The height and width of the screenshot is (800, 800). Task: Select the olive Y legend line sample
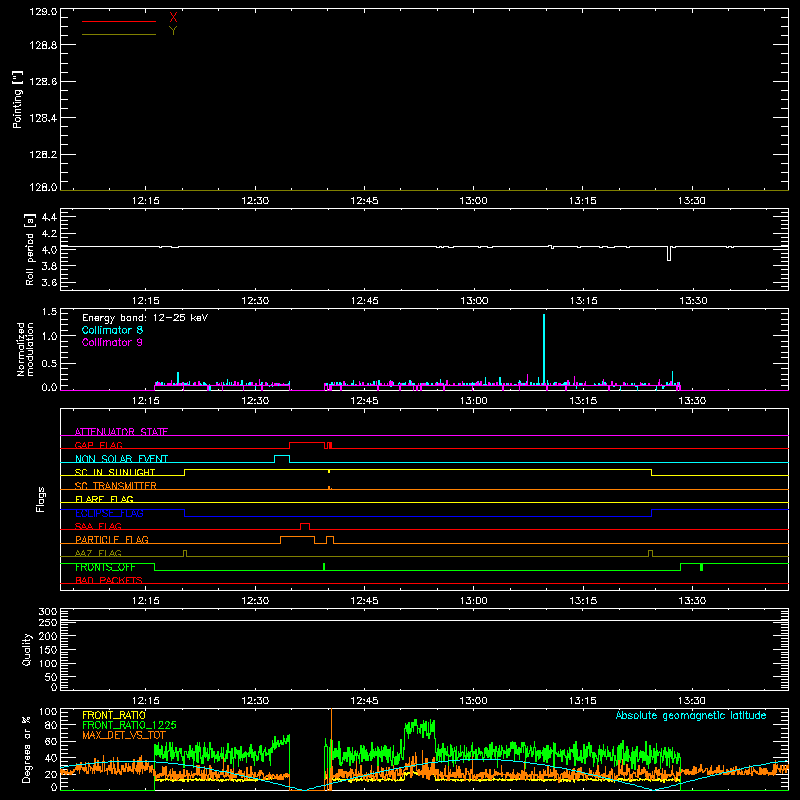[119, 34]
